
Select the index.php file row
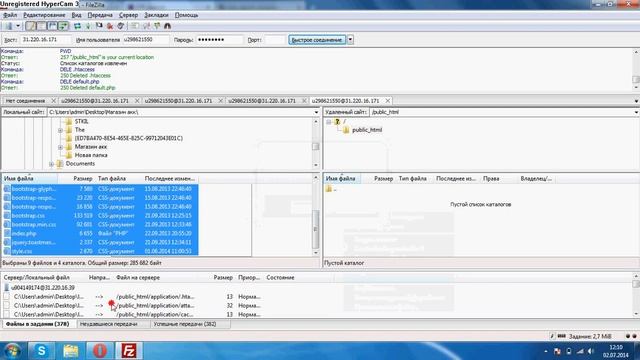(101, 233)
